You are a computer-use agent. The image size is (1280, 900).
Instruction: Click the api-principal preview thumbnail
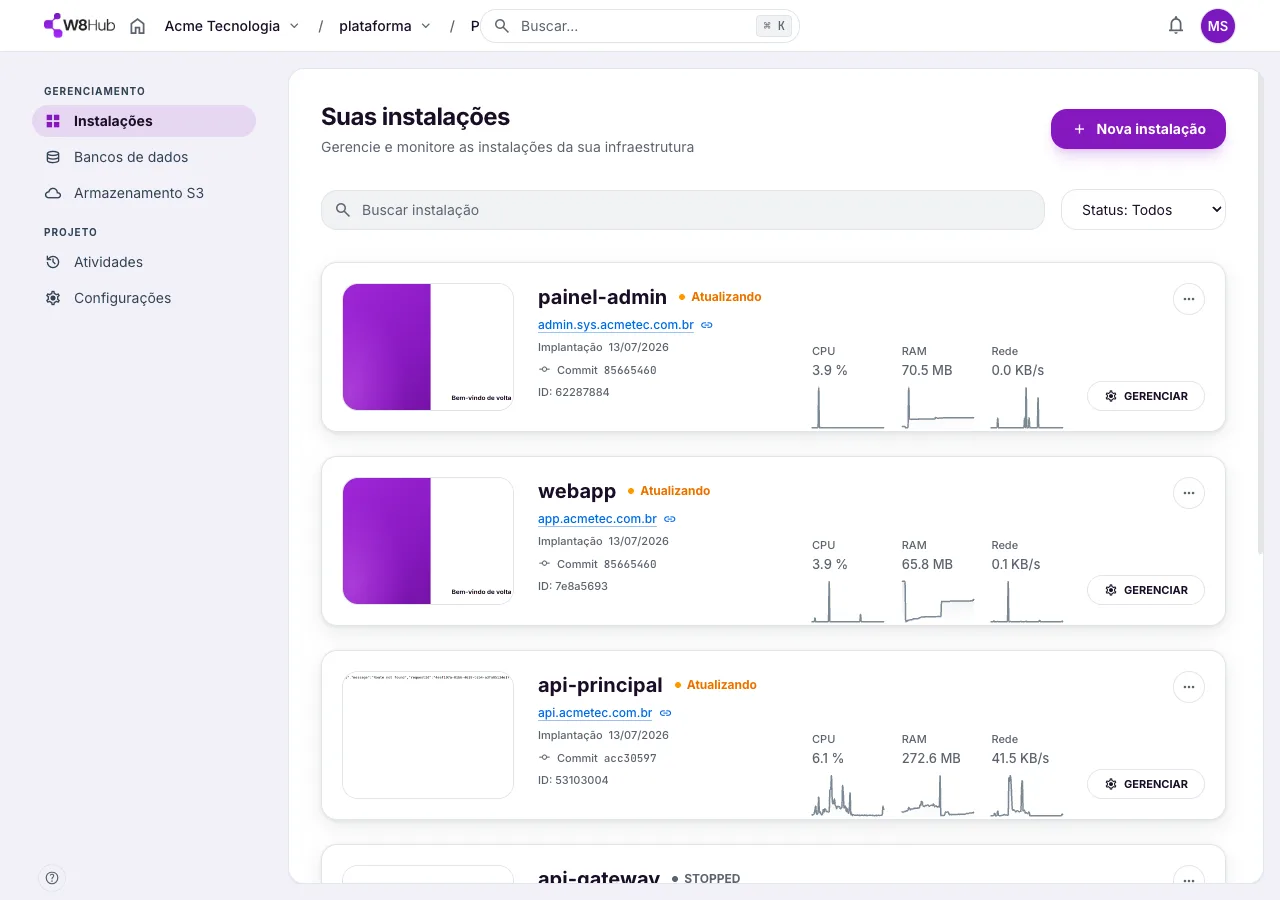tap(428, 735)
